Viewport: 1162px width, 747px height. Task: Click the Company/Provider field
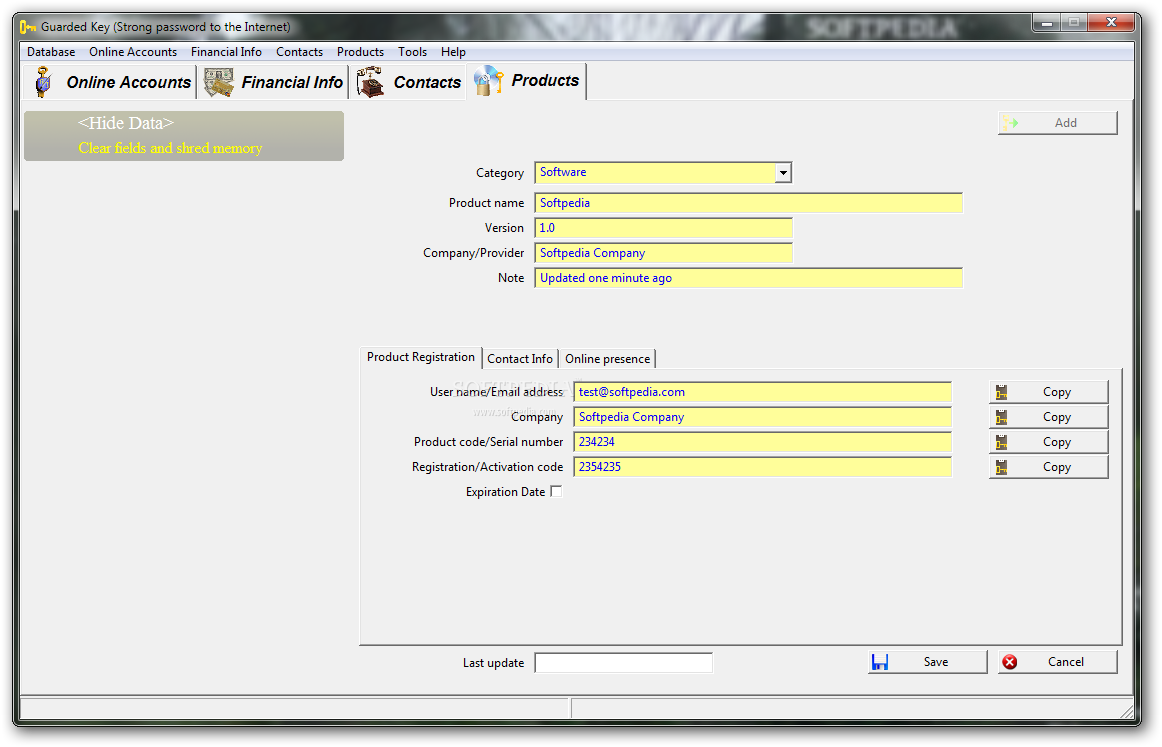[x=663, y=253]
